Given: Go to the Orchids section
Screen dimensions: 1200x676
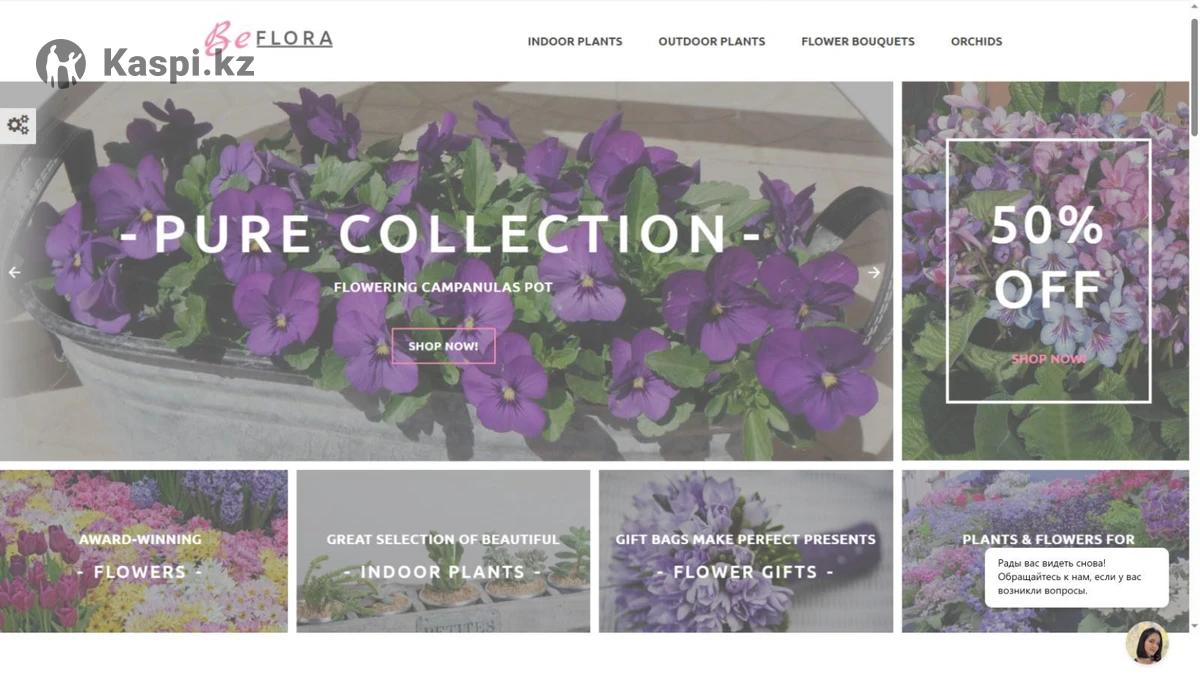Looking at the screenshot, I should (x=976, y=42).
